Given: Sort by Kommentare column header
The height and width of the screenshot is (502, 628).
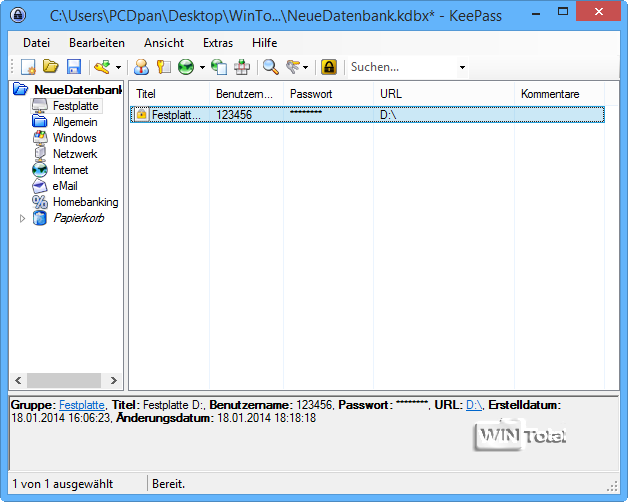Looking at the screenshot, I should pos(559,94).
